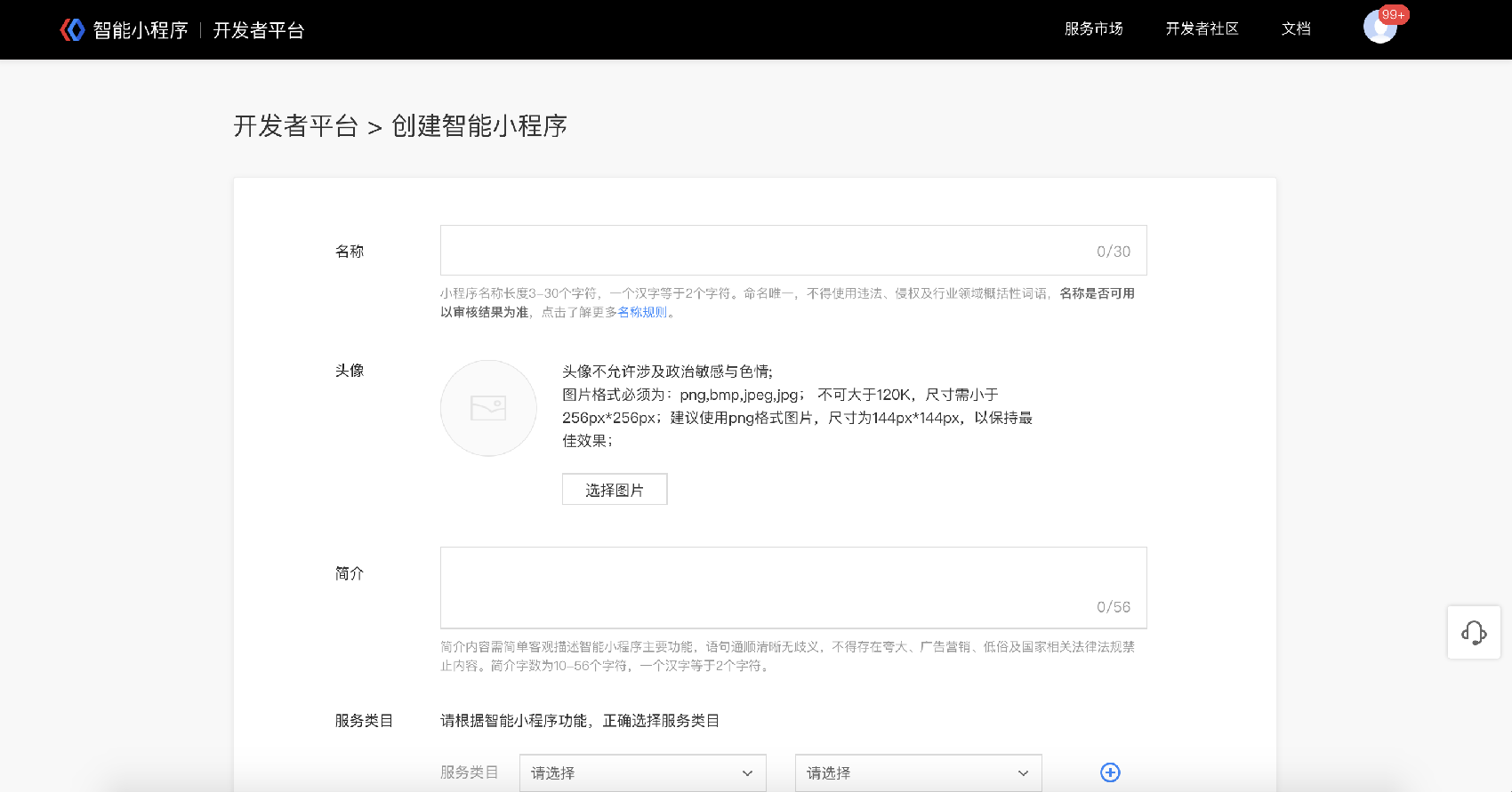The height and width of the screenshot is (792, 1512).
Task: Click the 头像 image placeholder circle
Action: [x=488, y=408]
